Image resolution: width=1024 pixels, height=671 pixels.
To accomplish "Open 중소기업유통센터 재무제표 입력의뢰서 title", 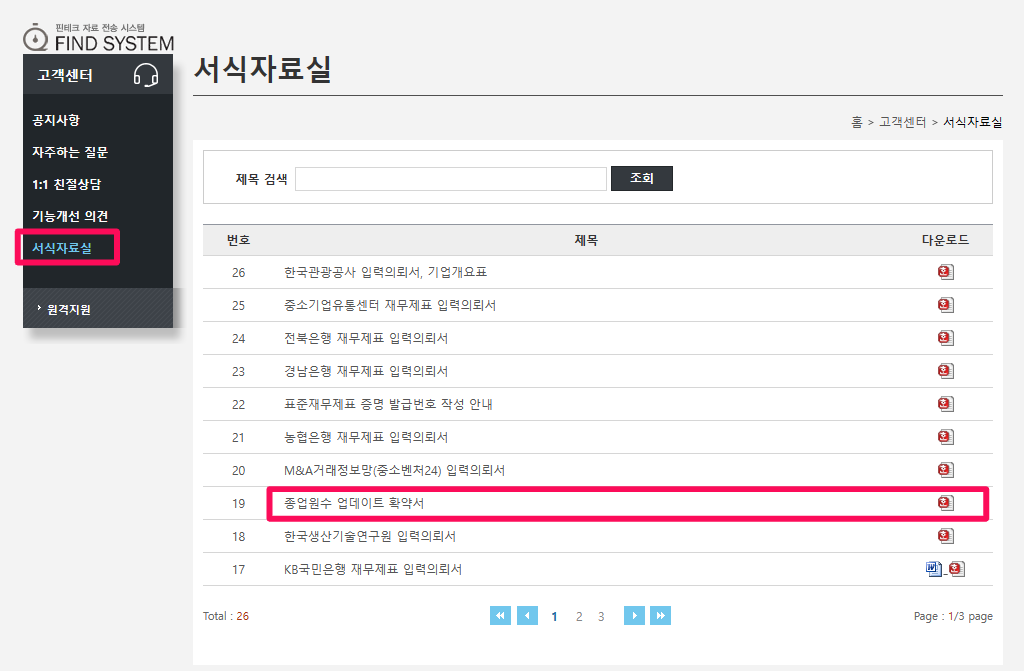I will [390, 305].
